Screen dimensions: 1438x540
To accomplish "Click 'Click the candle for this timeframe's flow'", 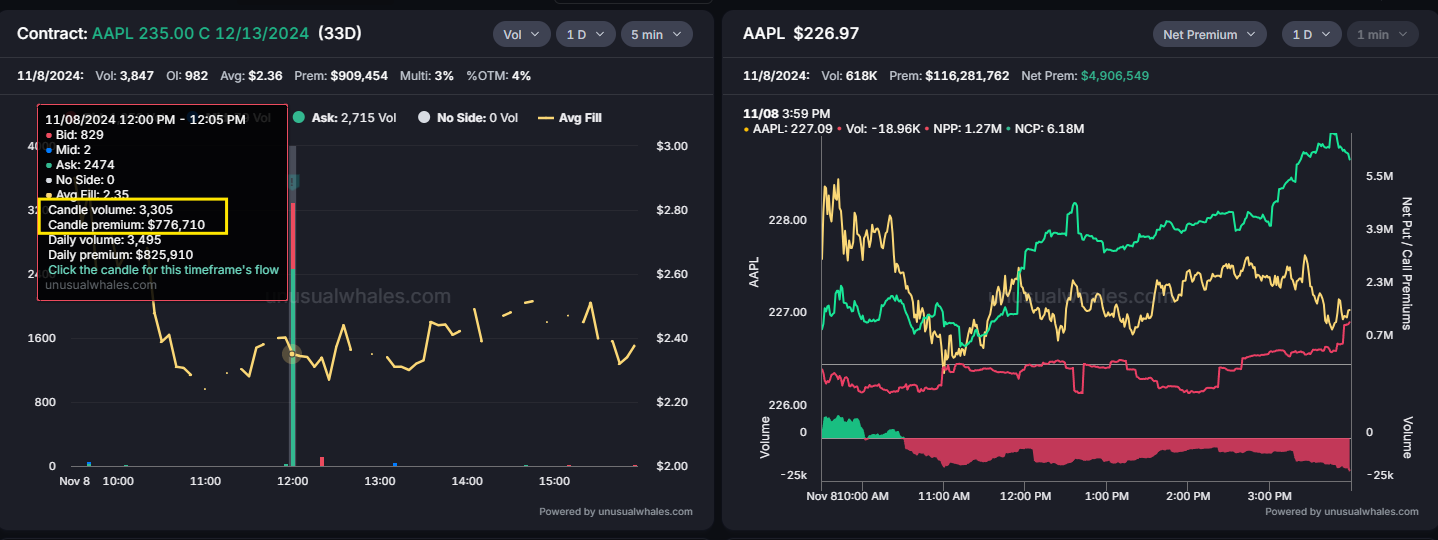I will (164, 270).
